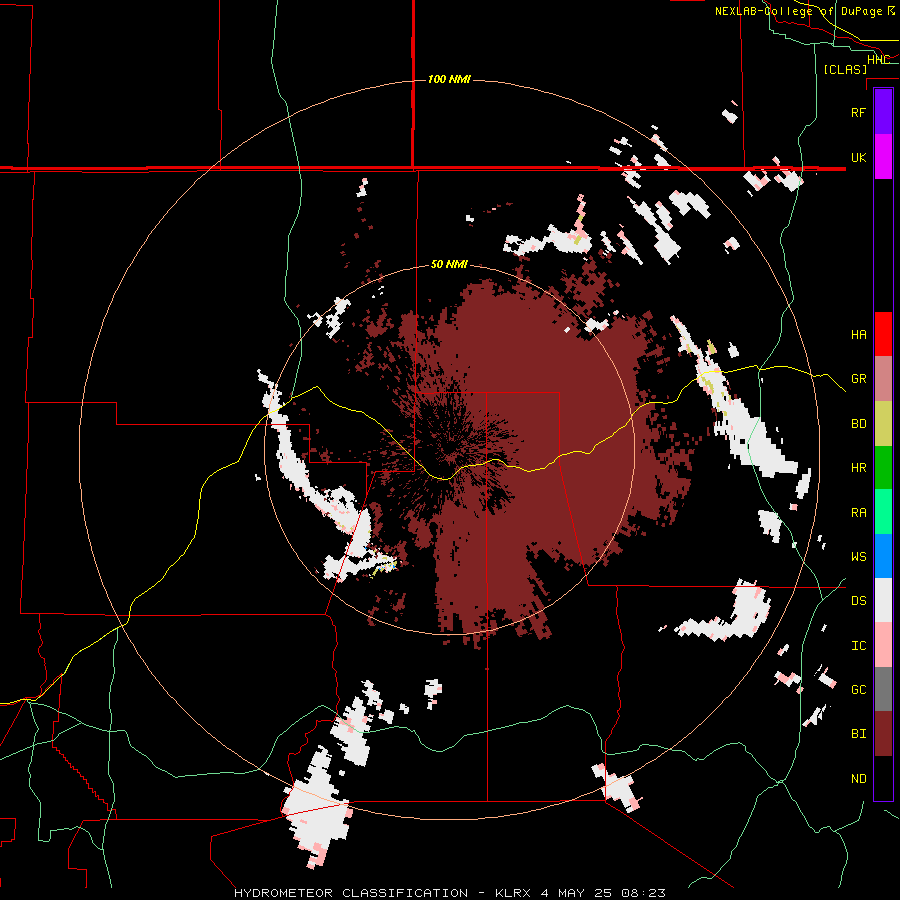Click the HHC product code text

click(878, 59)
